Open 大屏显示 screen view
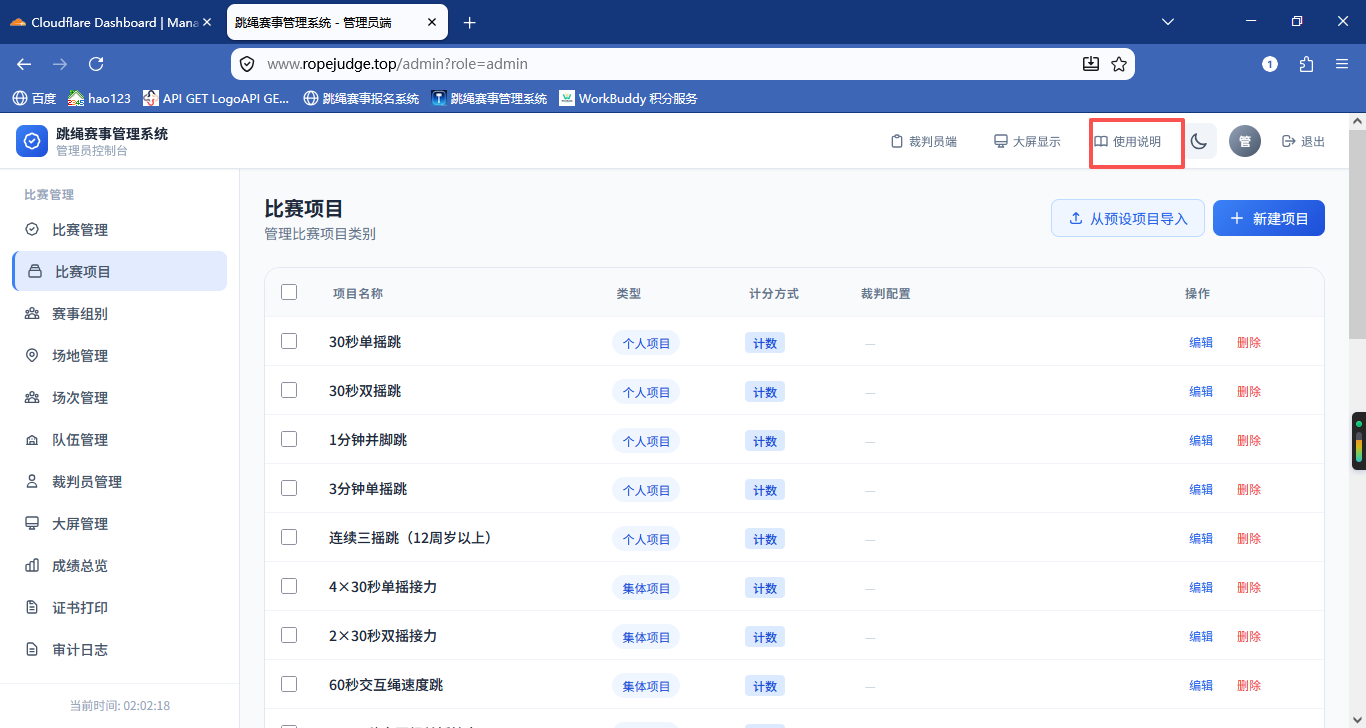The width and height of the screenshot is (1366, 728). pyautogui.click(x=1027, y=142)
